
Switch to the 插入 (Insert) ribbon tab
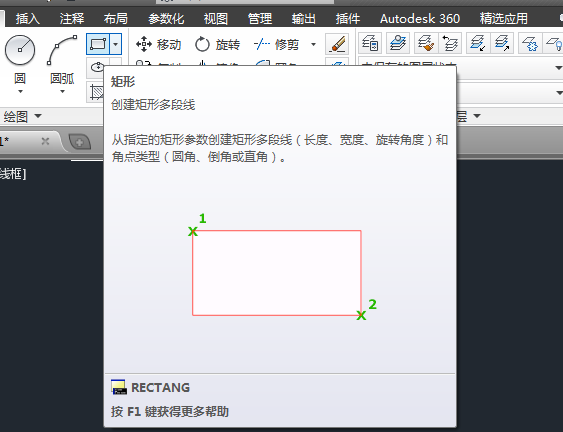28,18
